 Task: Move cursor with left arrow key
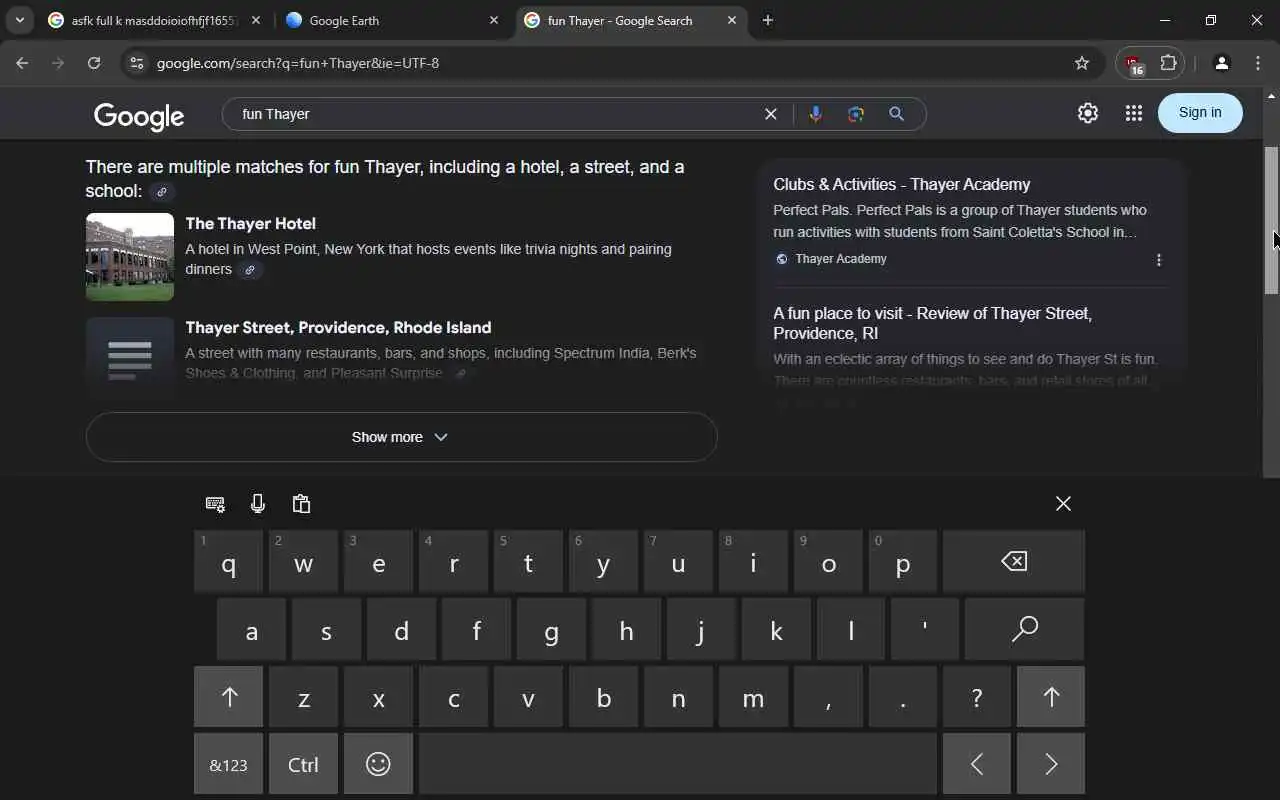tap(977, 765)
